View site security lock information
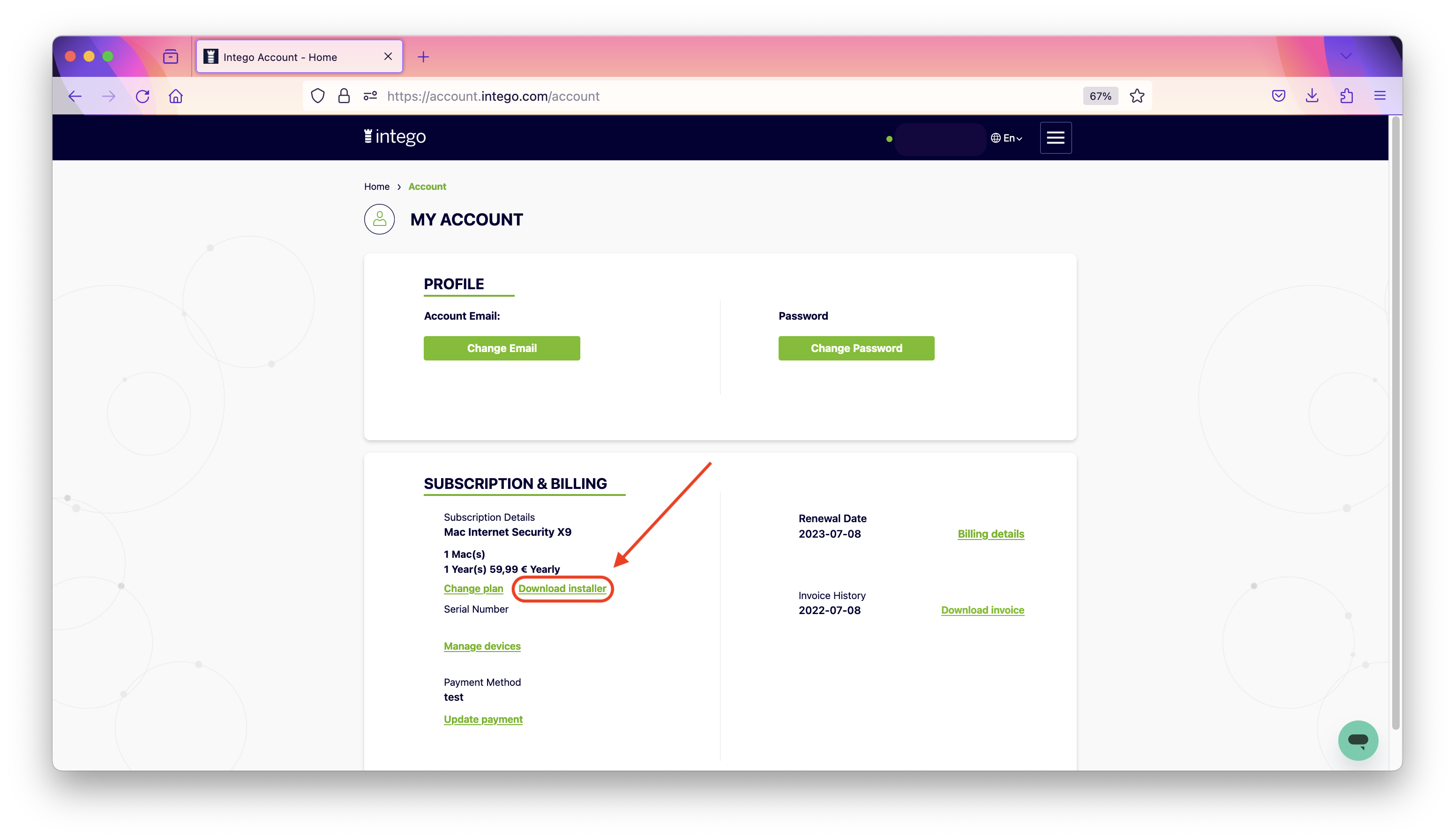 click(344, 96)
